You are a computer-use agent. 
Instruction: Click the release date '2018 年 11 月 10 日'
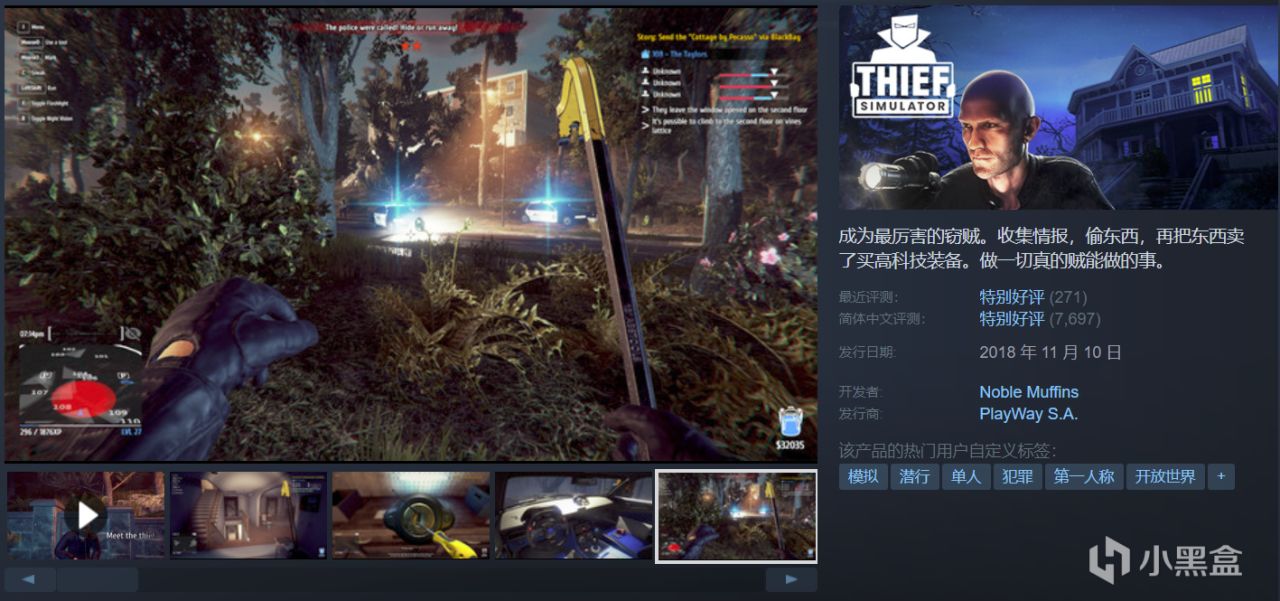pyautogui.click(x=1051, y=352)
